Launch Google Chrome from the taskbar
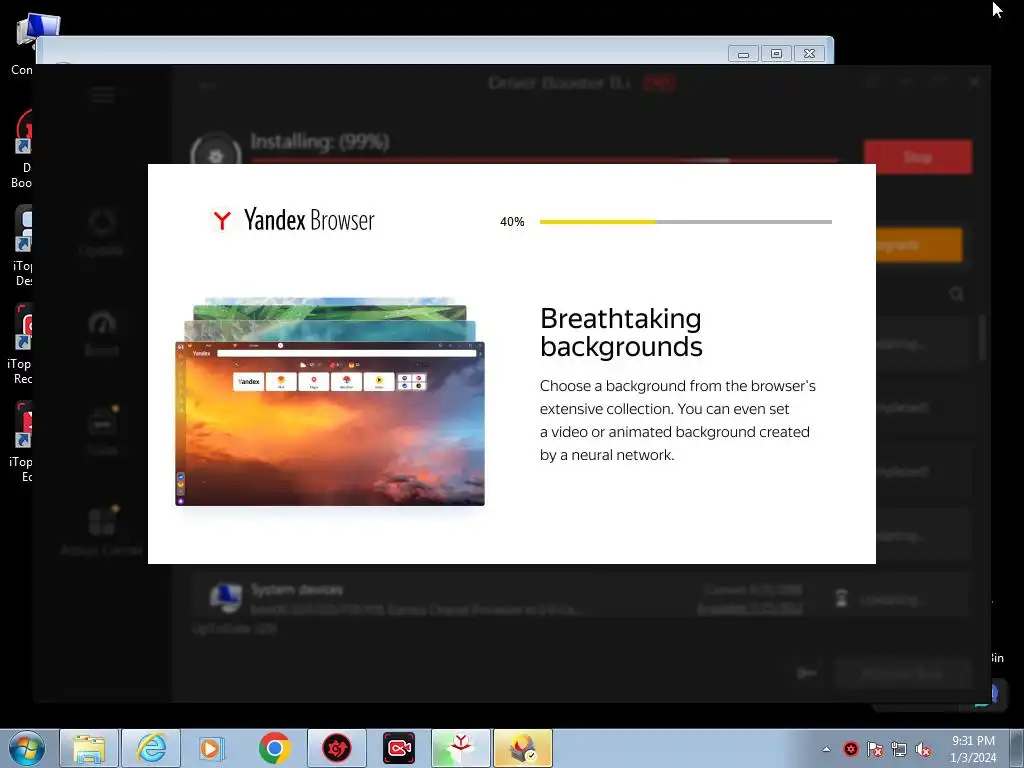 click(x=274, y=748)
